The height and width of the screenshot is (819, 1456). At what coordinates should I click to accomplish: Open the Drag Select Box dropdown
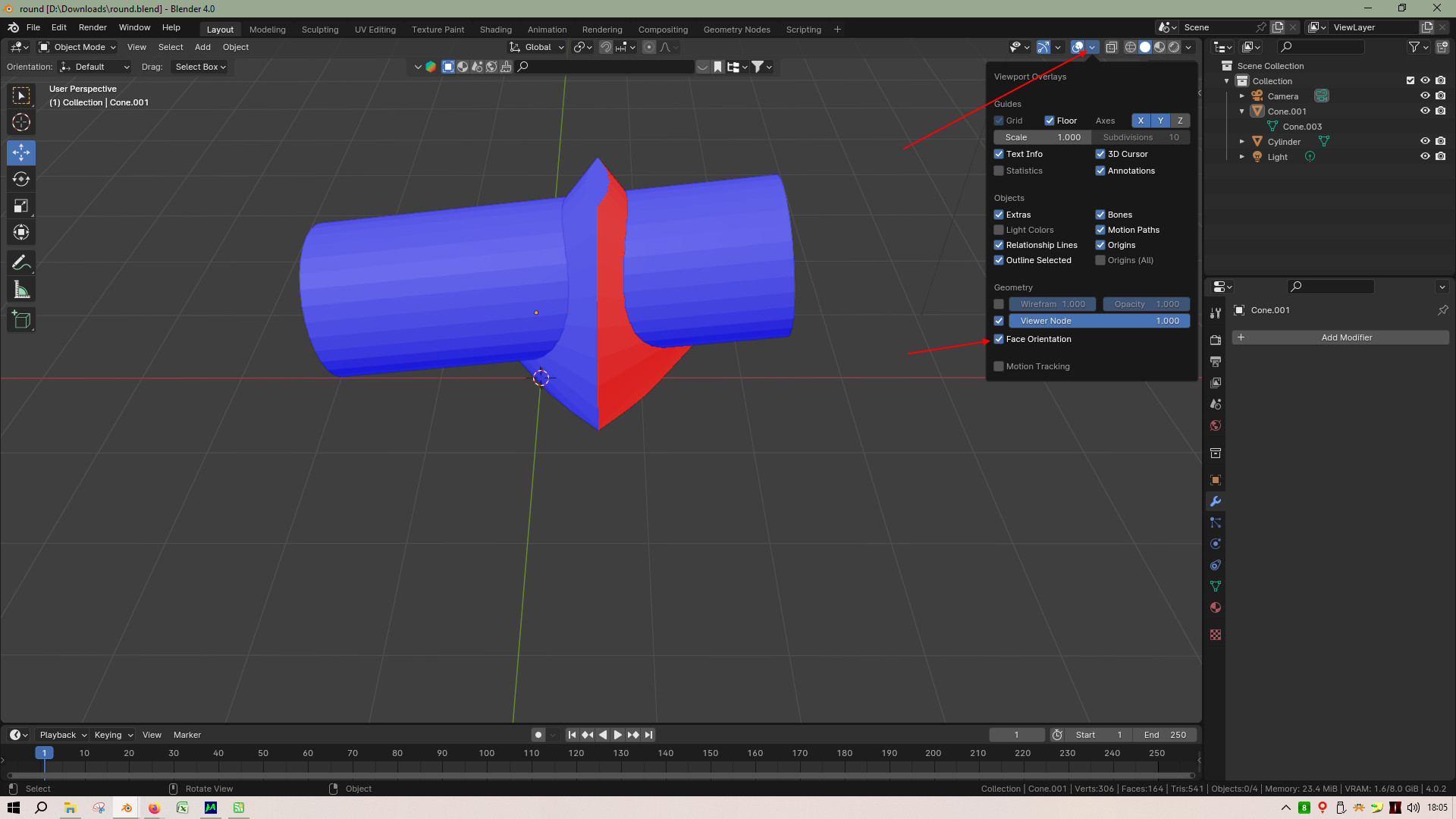point(199,67)
